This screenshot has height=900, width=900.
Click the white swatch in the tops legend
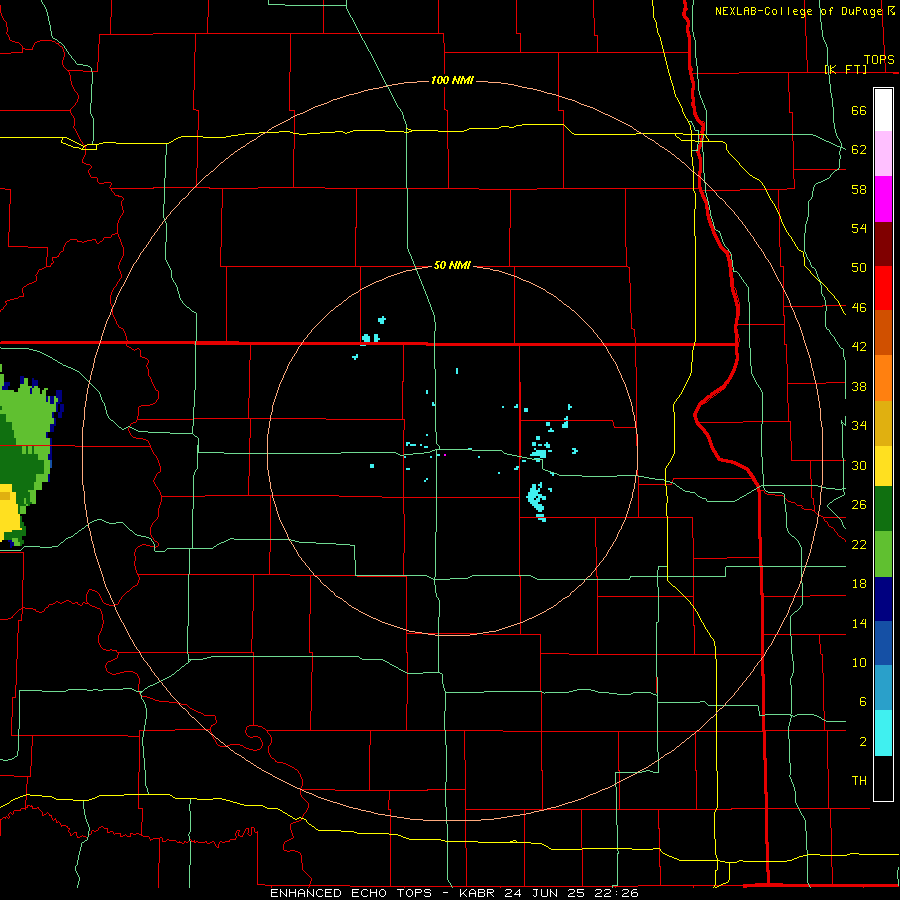pos(883,110)
